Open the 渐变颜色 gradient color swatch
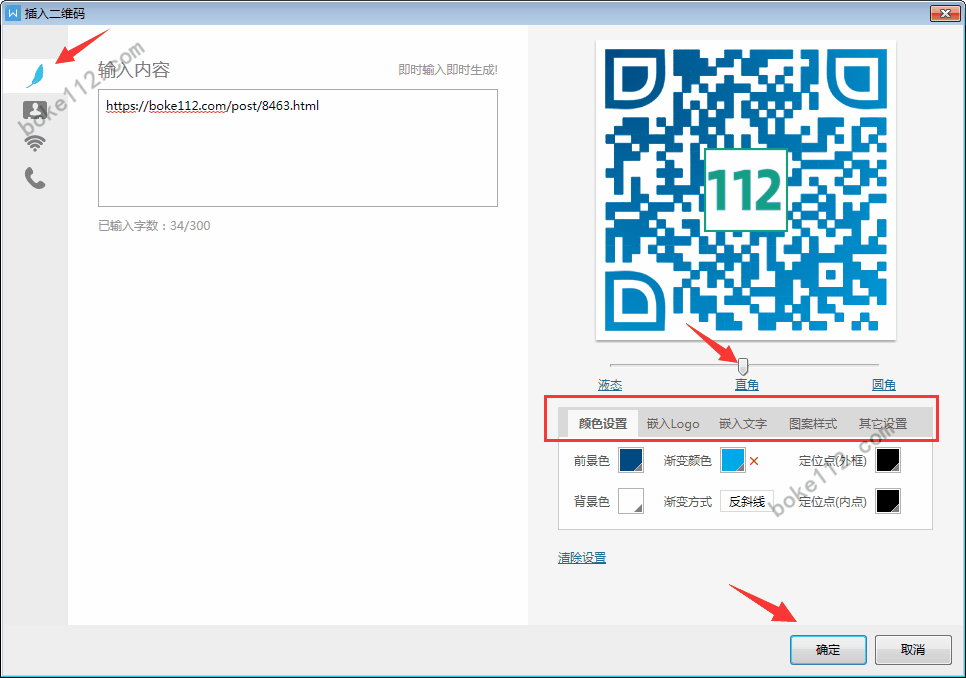 point(733,460)
